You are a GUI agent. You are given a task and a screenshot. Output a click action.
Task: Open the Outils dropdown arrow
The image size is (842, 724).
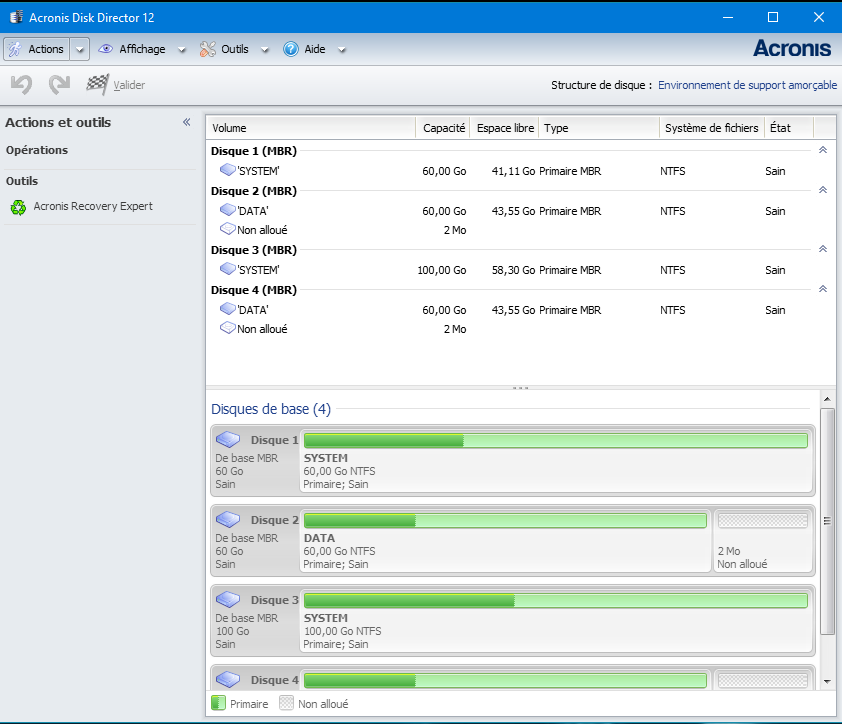pyautogui.click(x=265, y=50)
